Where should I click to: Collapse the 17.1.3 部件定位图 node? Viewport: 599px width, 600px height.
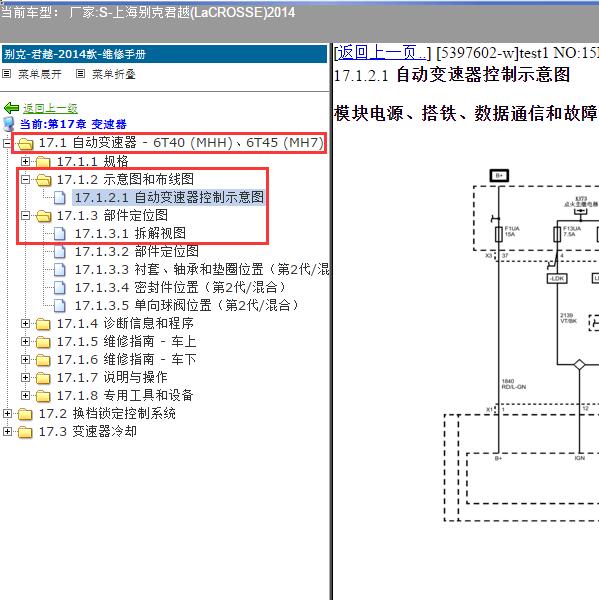25,215
